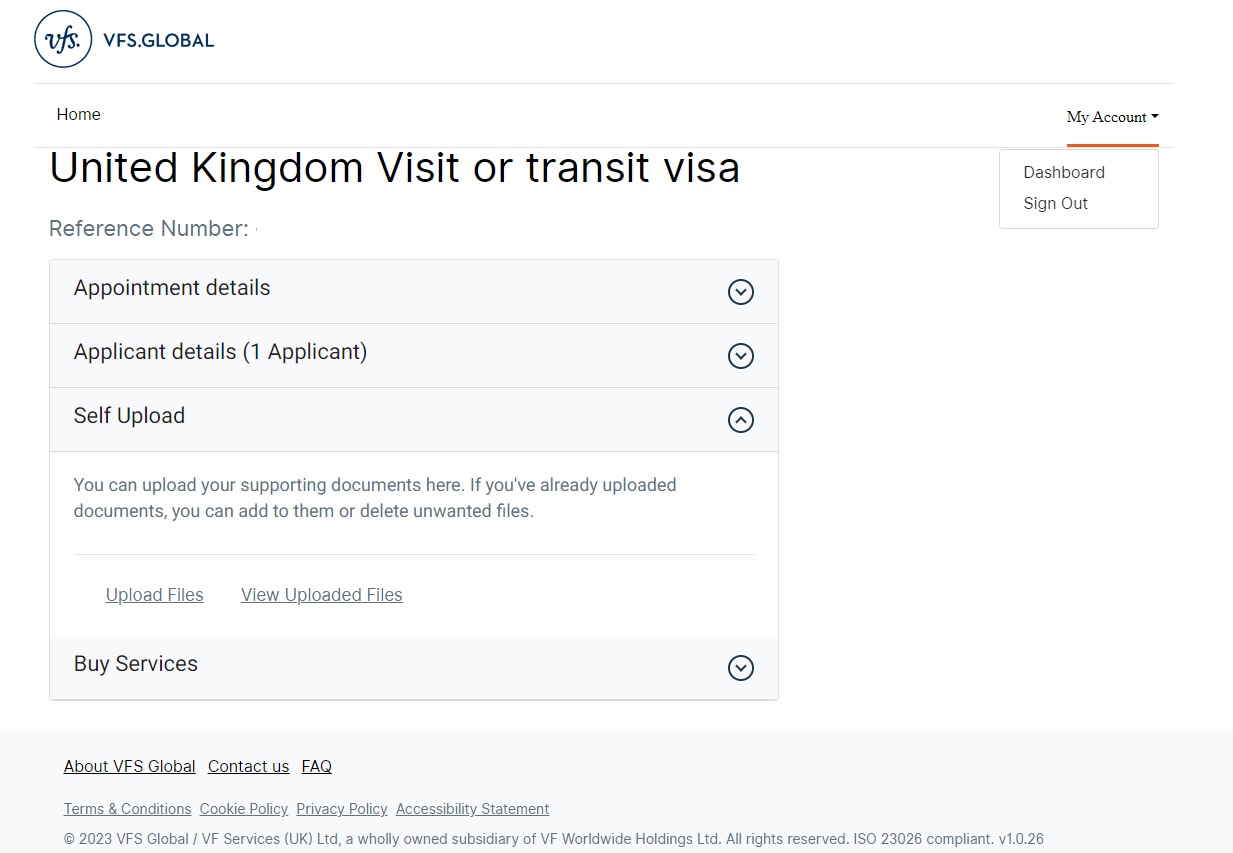Go to the Home navigation item

pos(78,114)
